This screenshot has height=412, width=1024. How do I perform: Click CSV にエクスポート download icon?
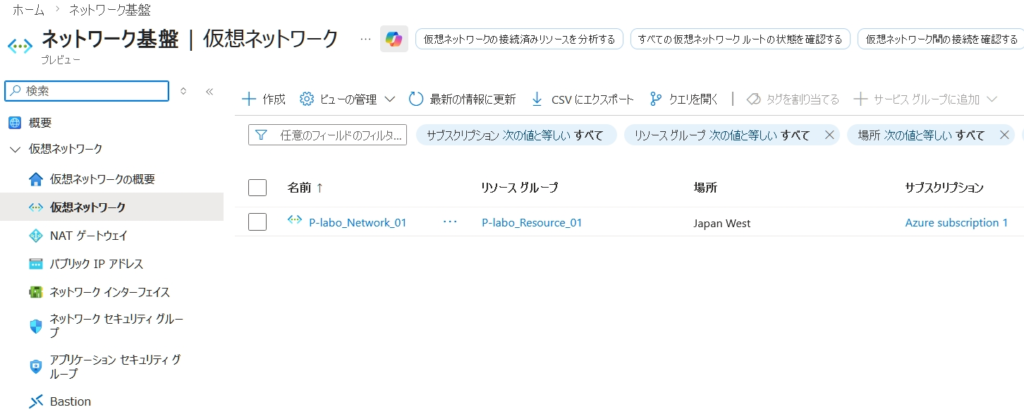(537, 99)
